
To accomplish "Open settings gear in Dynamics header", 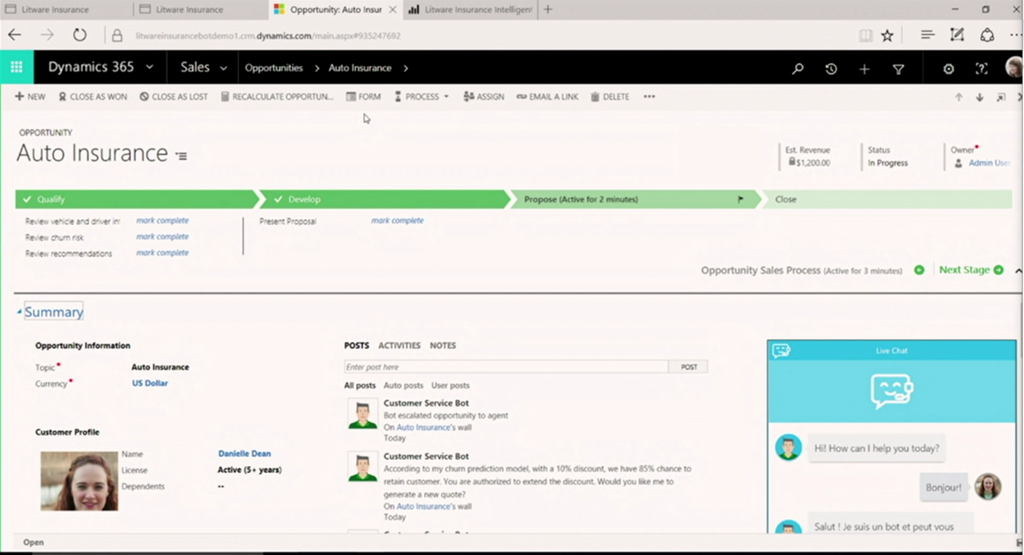I will (949, 69).
